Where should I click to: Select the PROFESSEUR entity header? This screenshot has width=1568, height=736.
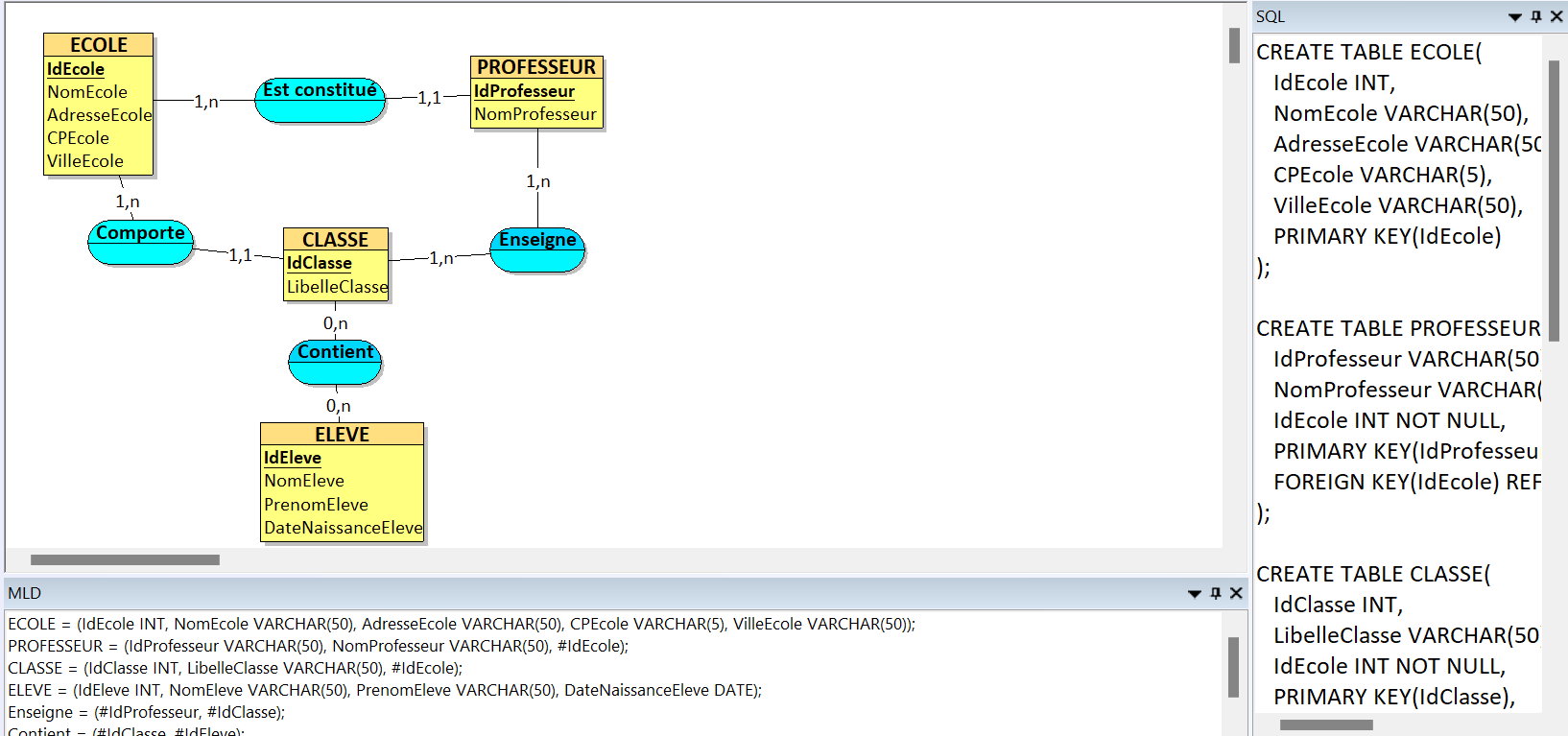coord(536,67)
